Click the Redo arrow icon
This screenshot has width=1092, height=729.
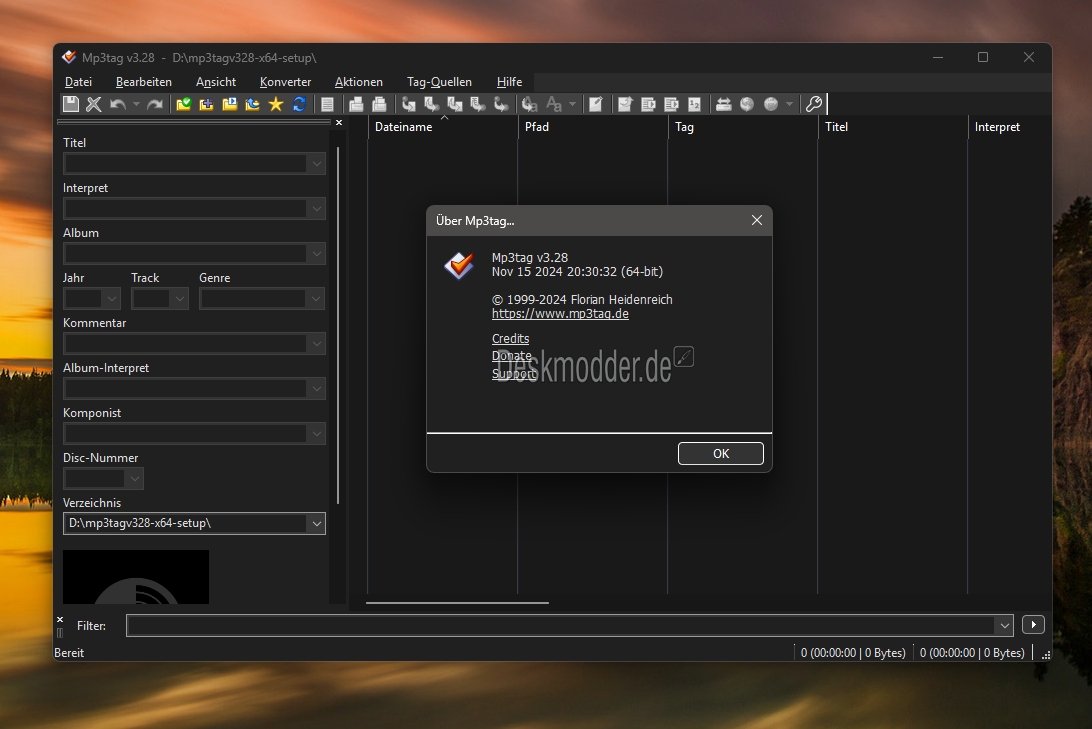155,104
